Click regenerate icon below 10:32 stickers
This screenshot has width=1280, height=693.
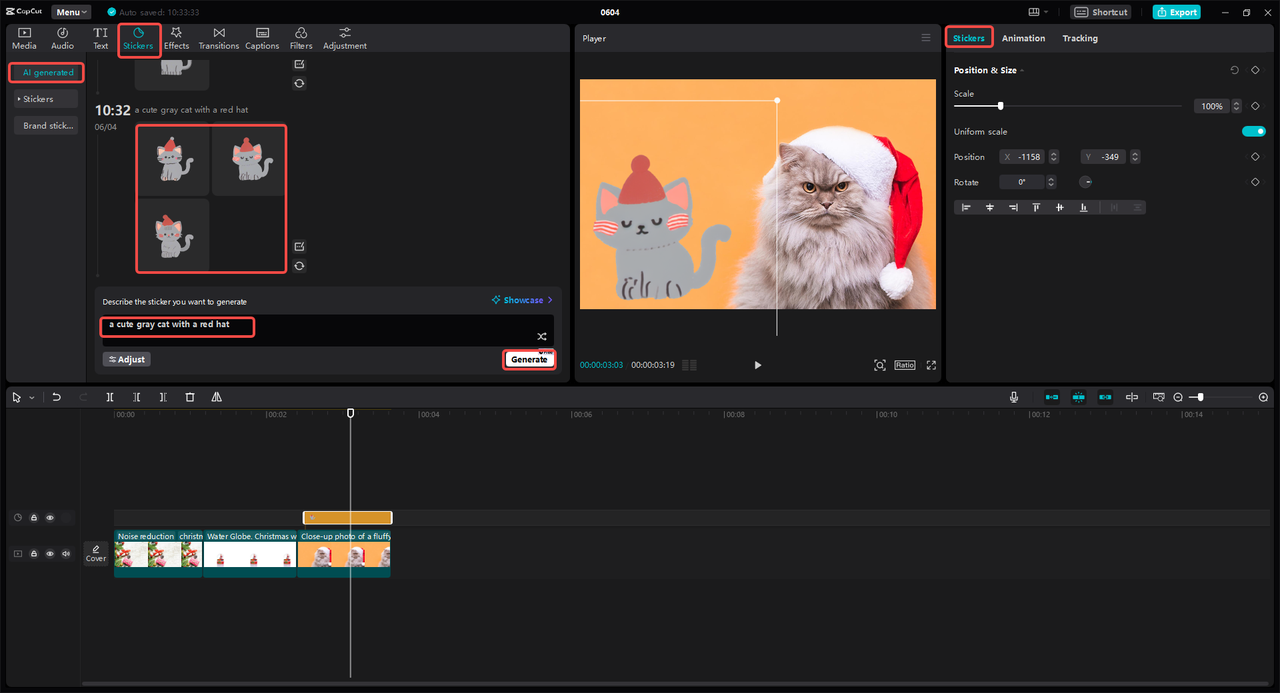(x=299, y=266)
